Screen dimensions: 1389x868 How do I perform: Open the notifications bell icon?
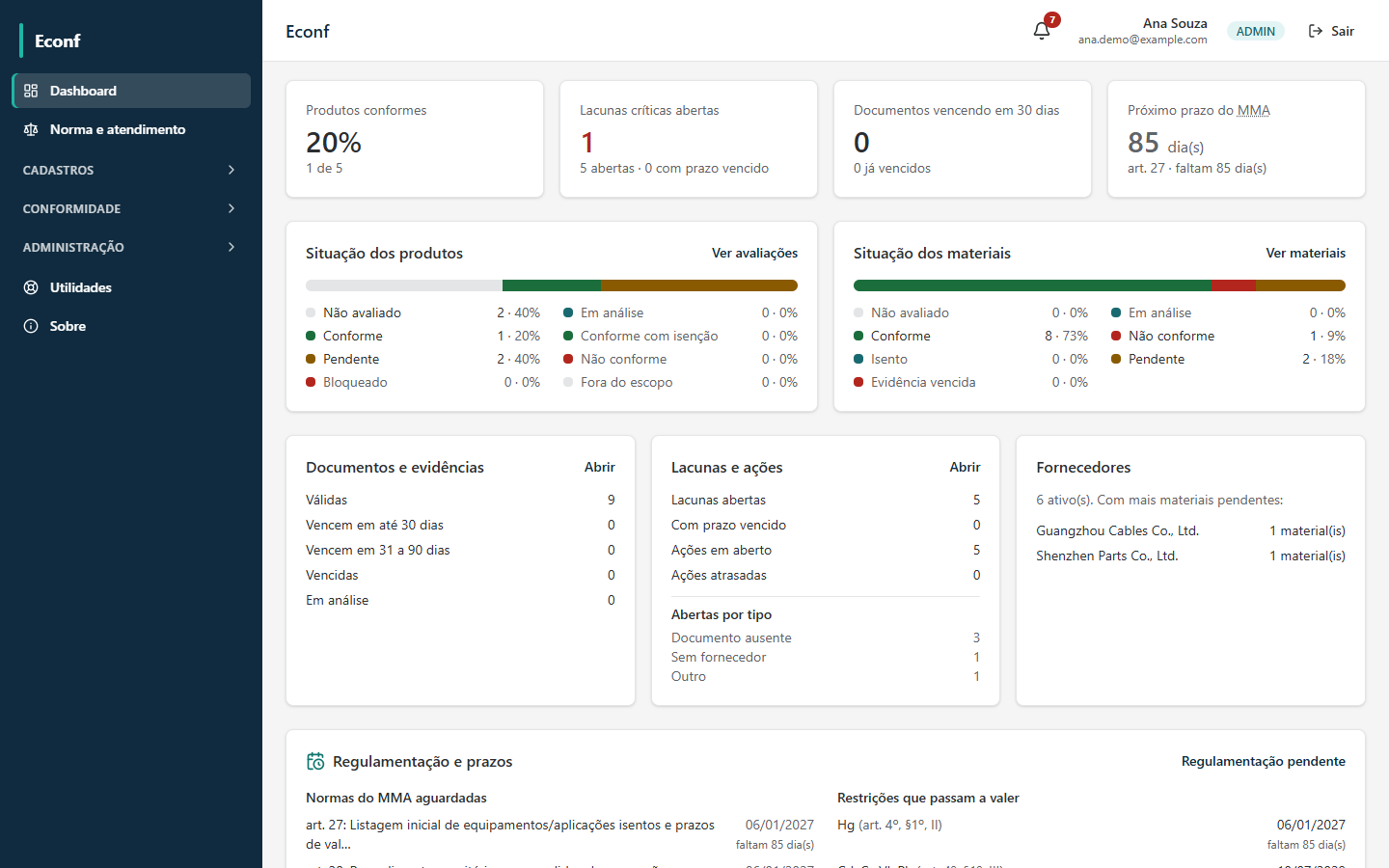coord(1042,31)
